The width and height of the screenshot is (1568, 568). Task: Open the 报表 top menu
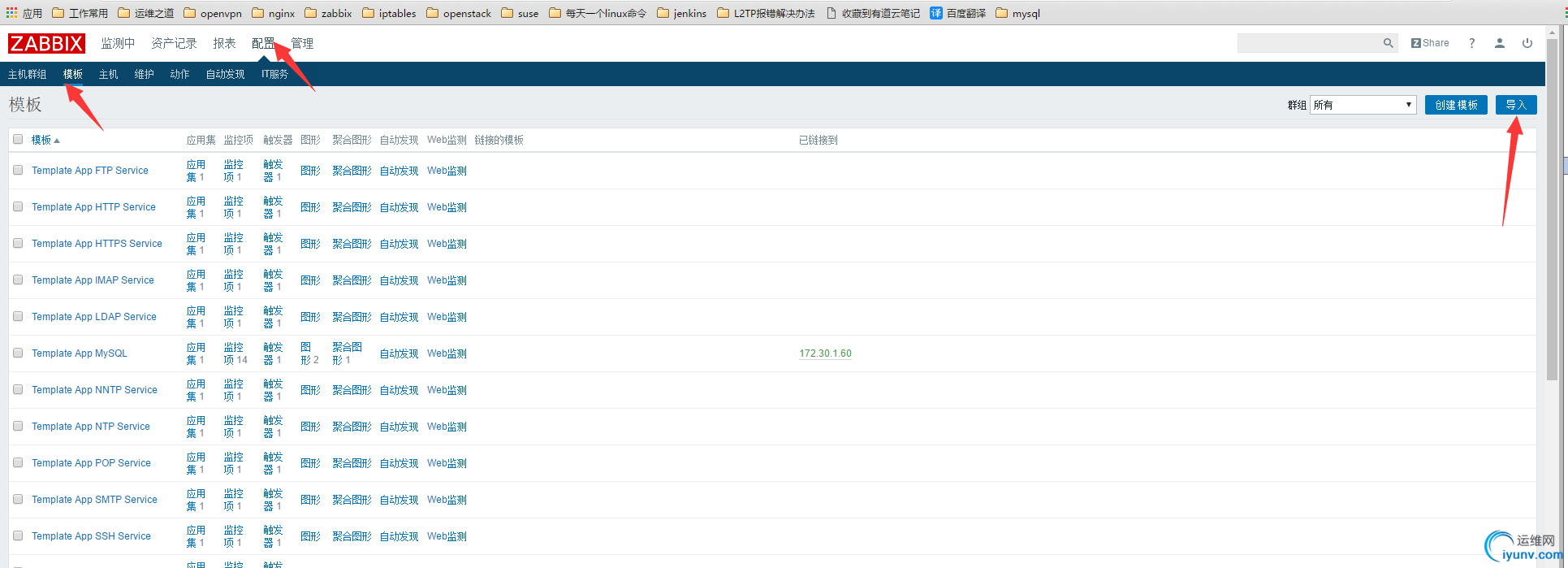(224, 43)
